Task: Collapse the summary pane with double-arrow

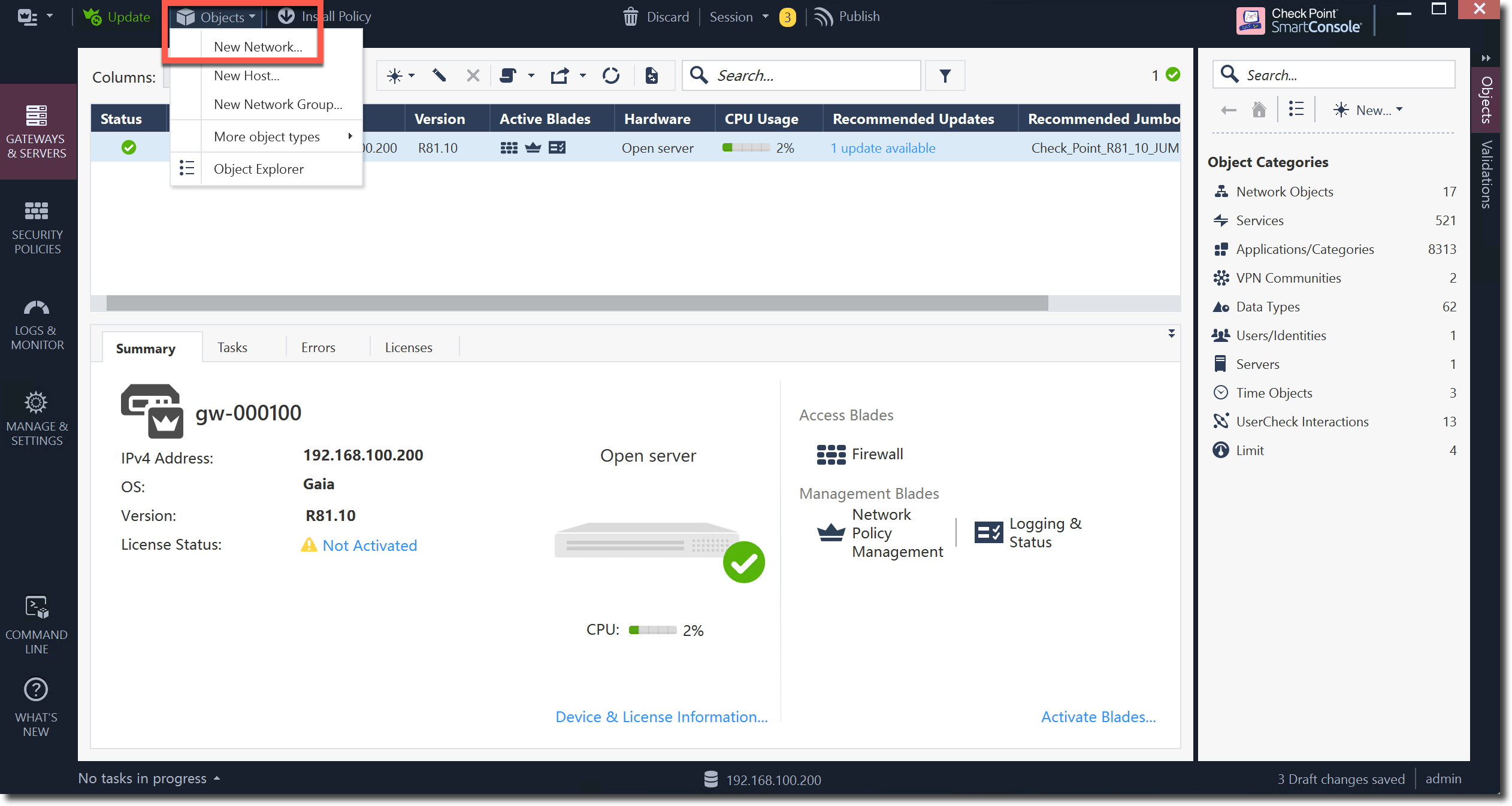Action: point(1171,334)
